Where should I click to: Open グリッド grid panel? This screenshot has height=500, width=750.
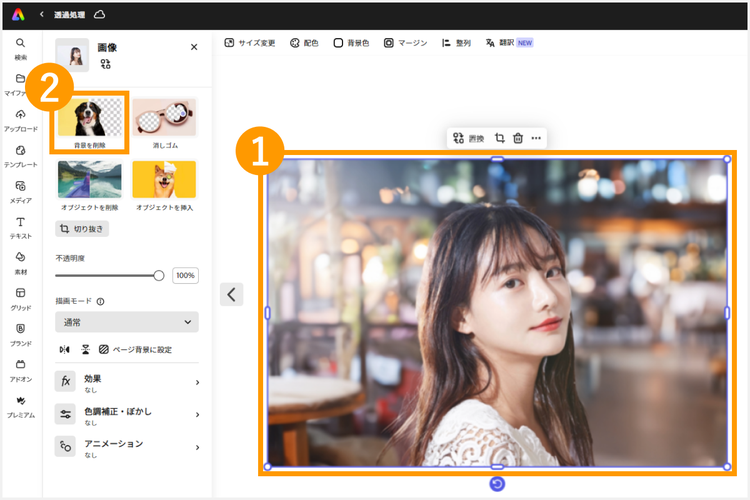tap(21, 300)
